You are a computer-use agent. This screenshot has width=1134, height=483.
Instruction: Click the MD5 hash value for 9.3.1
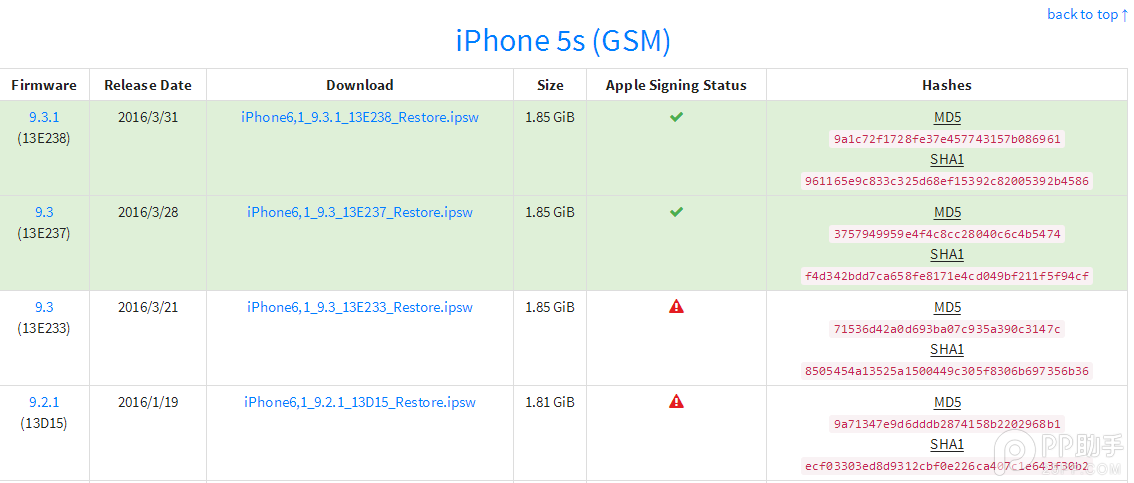[x=947, y=139]
